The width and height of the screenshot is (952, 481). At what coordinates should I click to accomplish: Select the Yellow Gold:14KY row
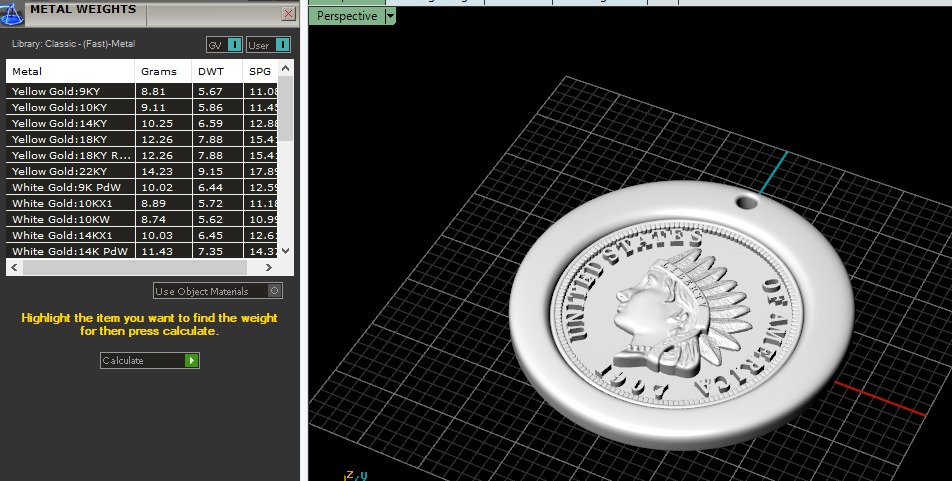pos(142,123)
